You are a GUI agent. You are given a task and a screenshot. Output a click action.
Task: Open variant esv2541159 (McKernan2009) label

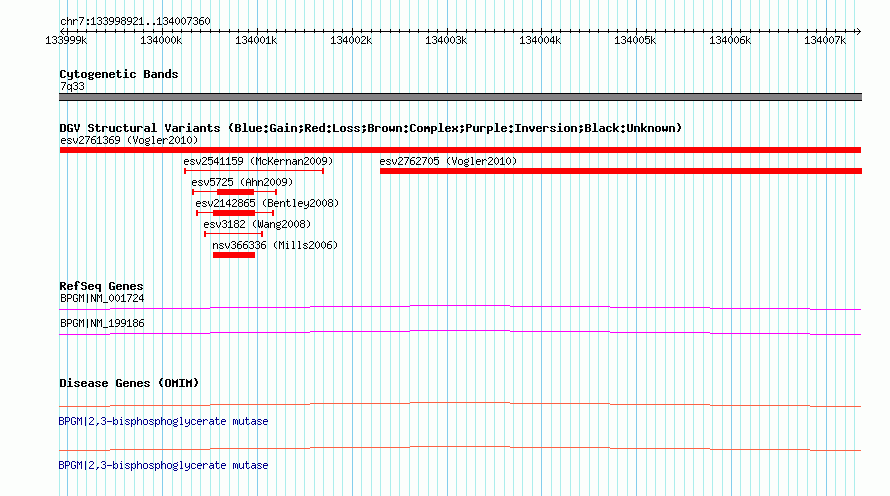[258, 161]
